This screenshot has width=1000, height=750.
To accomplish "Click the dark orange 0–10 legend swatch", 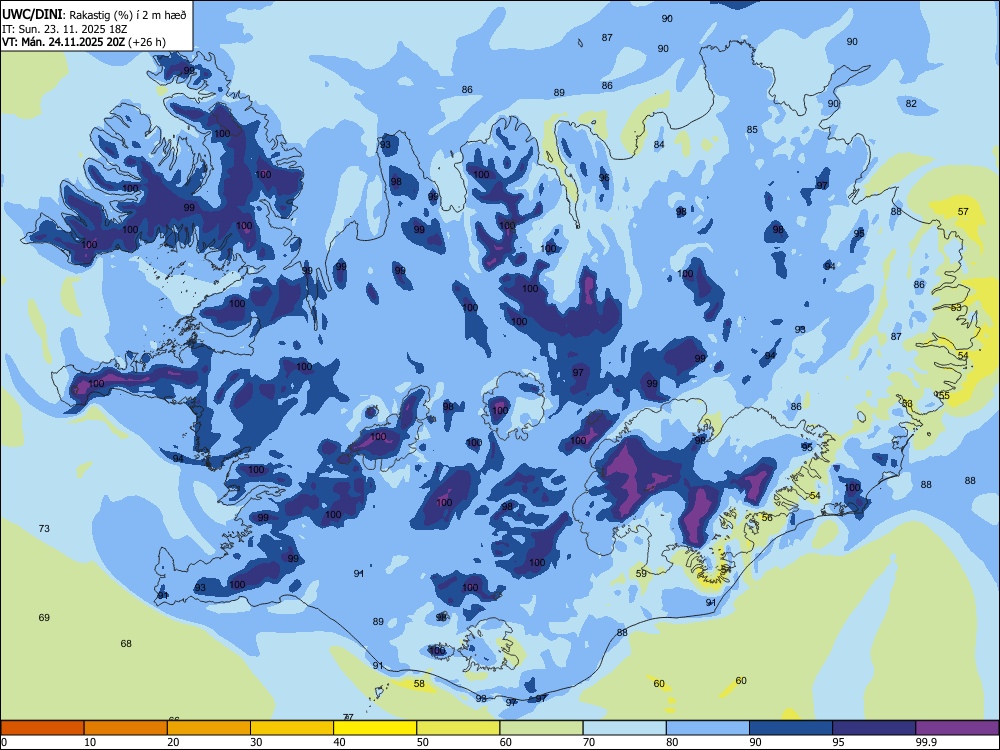I will point(42,728).
